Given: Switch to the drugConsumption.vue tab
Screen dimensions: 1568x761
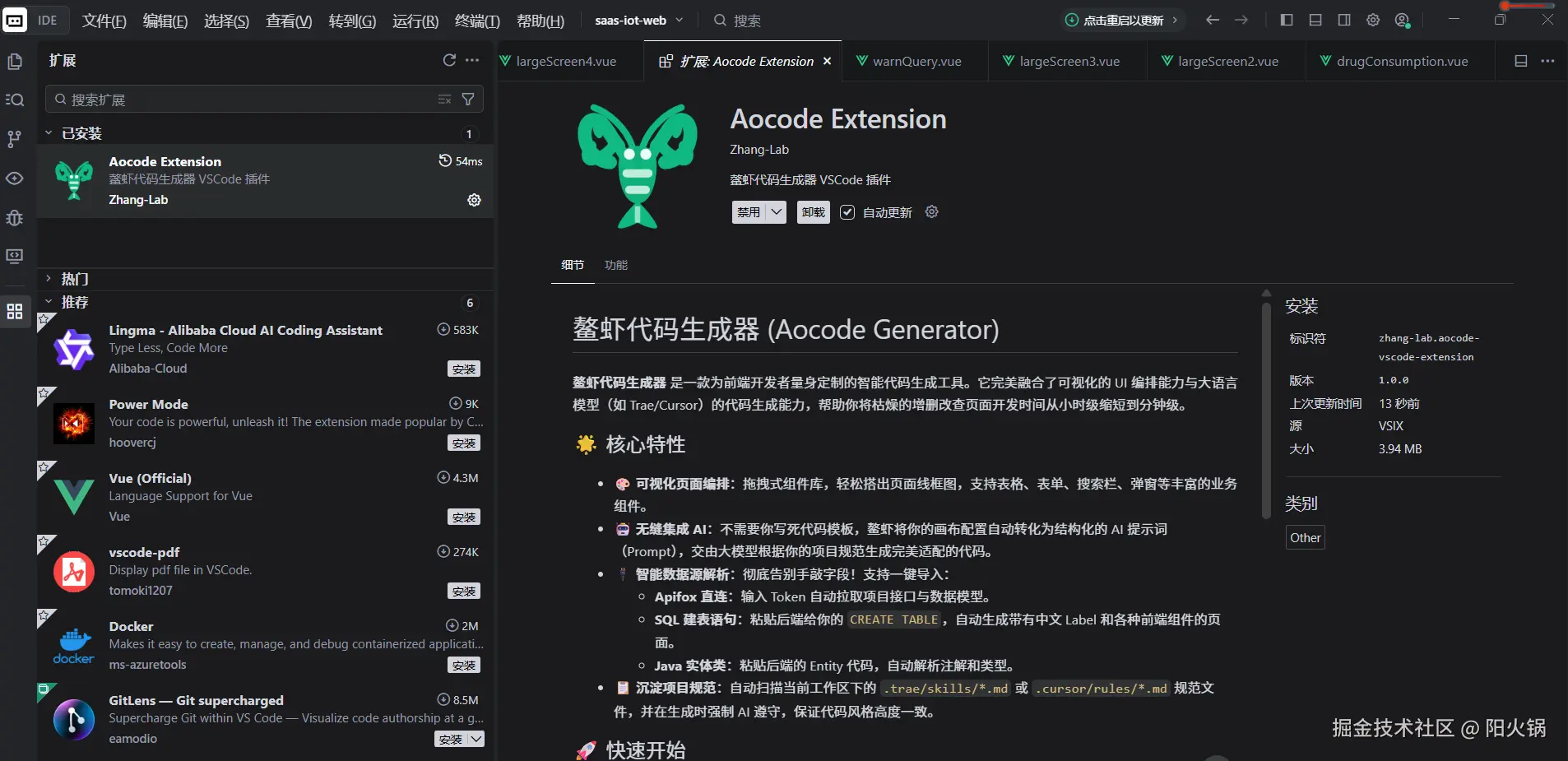Looking at the screenshot, I should [1400, 61].
